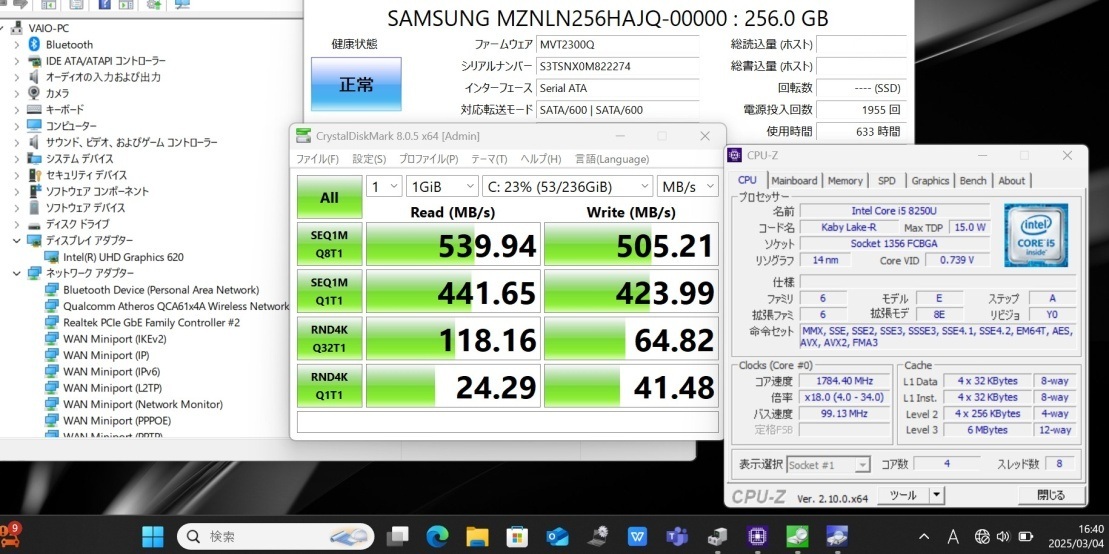Screen dimensions: 1109x554
Task: Click the keyboard (キーボード) device icon
Action: [34, 110]
